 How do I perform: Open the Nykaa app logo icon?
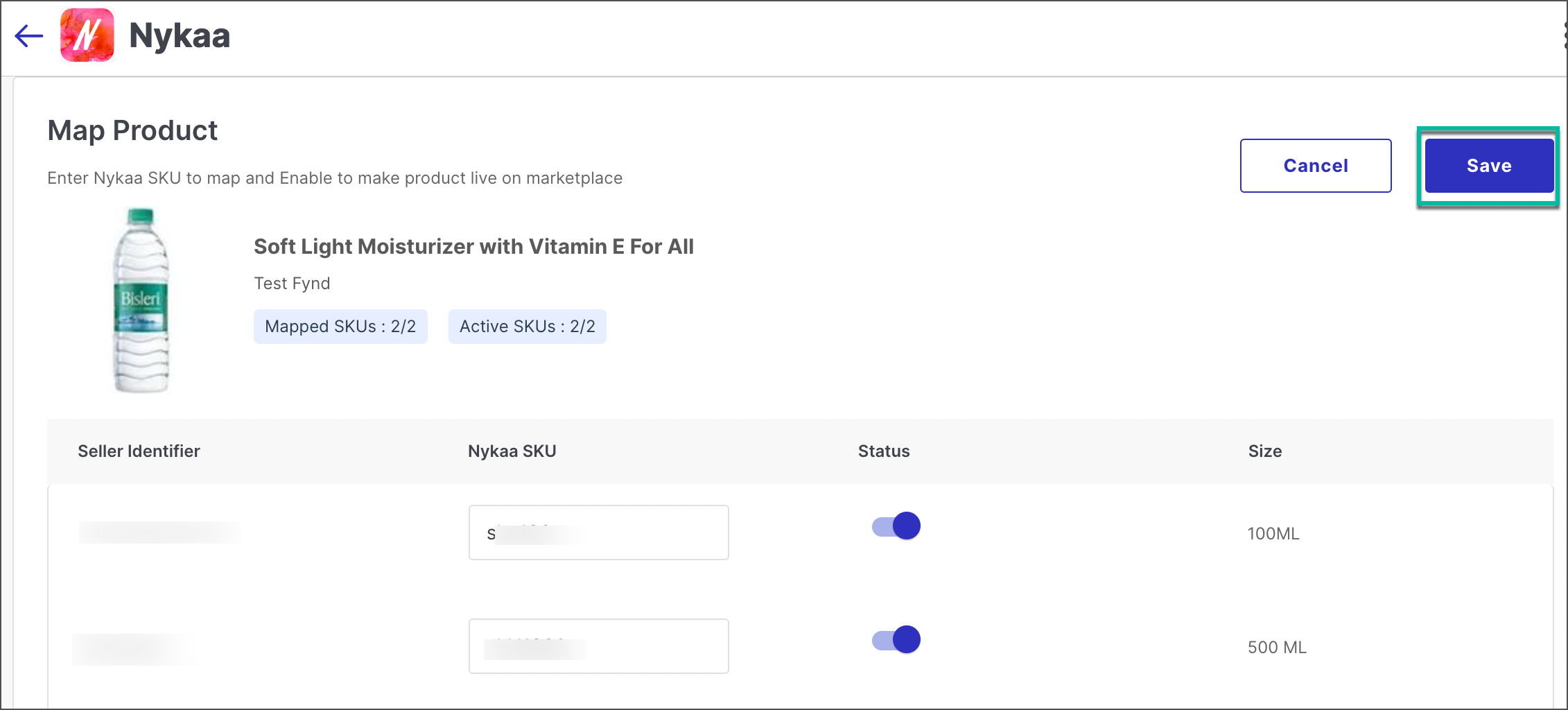pyautogui.click(x=87, y=36)
